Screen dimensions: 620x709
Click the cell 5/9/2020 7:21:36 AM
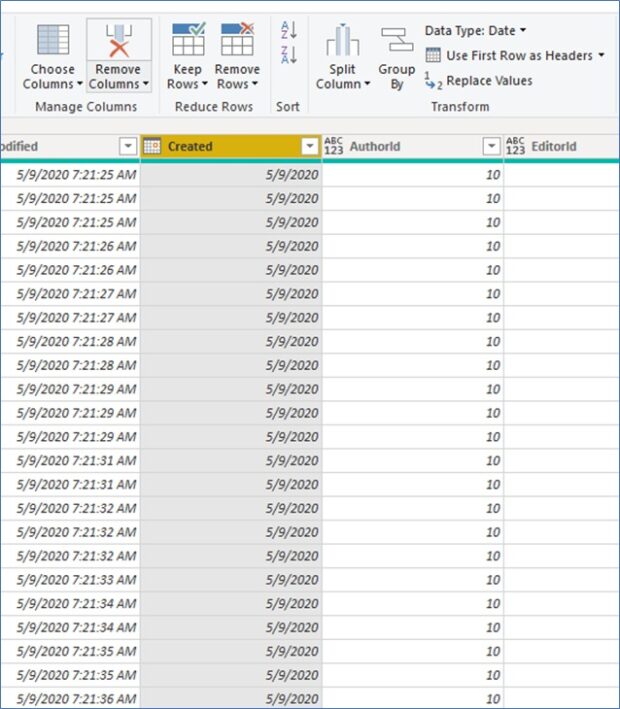coord(70,699)
